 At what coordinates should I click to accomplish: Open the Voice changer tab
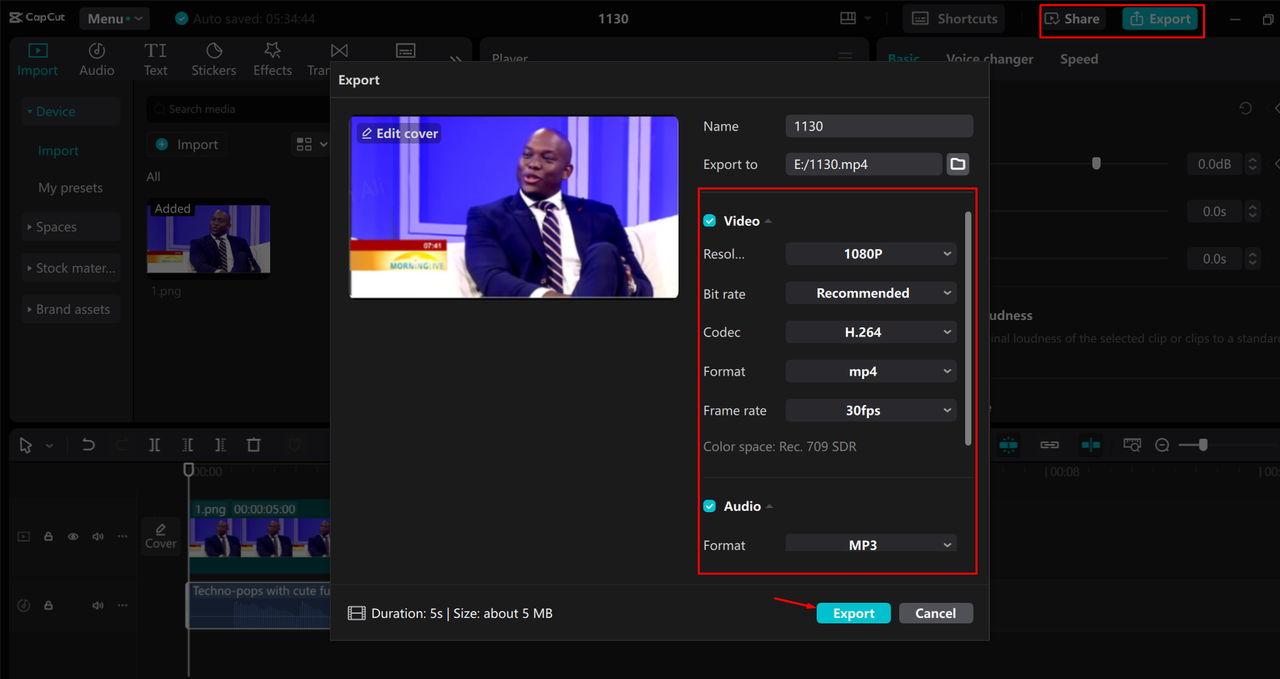(x=990, y=59)
